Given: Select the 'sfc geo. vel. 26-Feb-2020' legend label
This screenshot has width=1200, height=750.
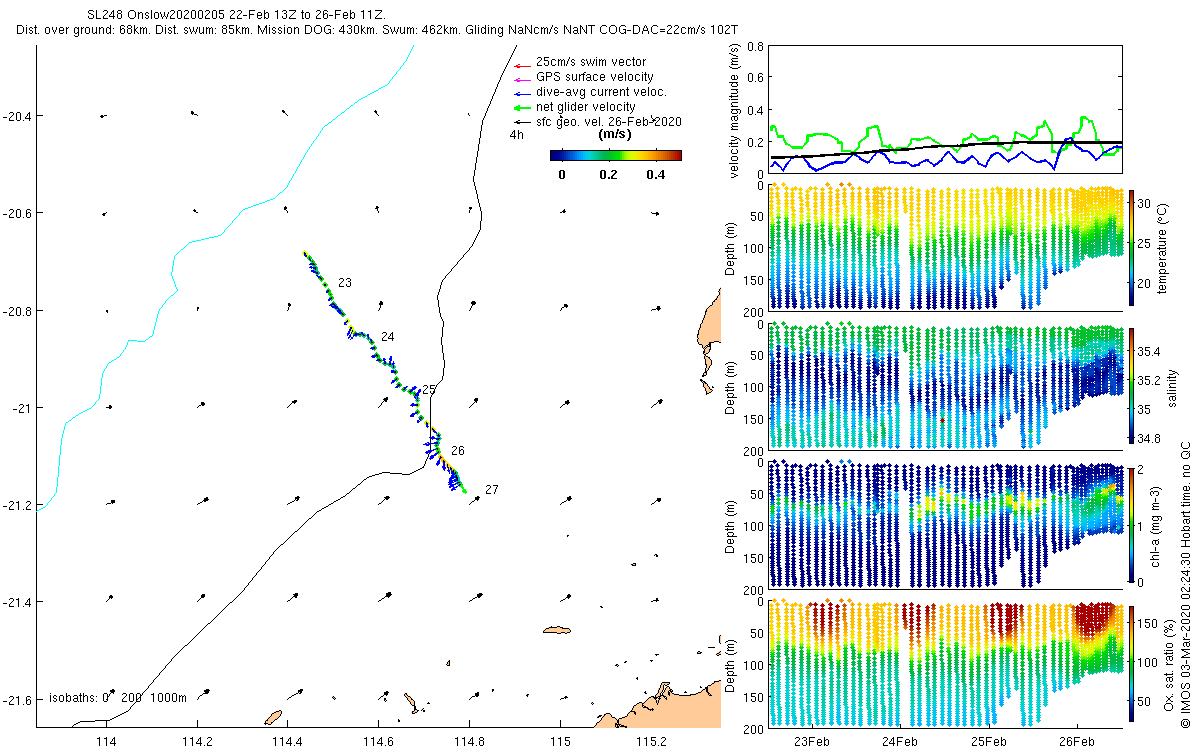Looking at the screenshot, I should click(609, 121).
